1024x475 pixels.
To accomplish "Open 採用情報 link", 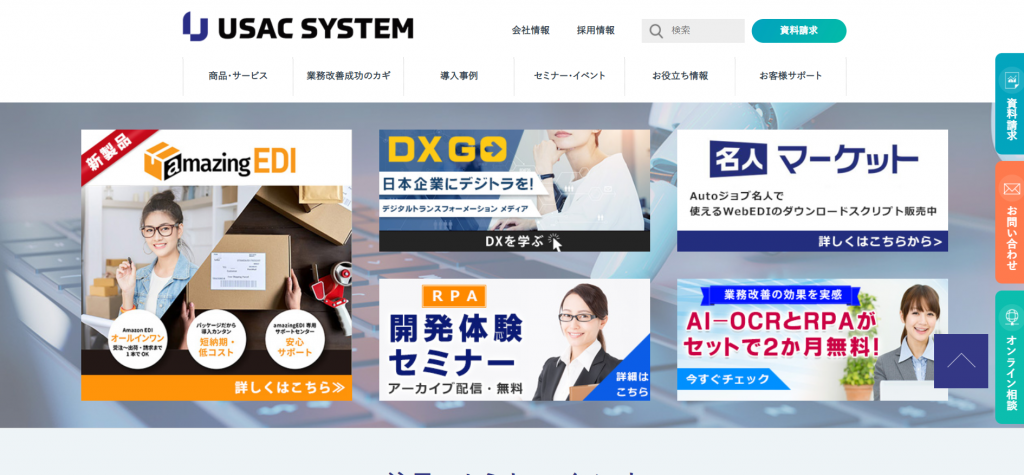I will coord(596,30).
